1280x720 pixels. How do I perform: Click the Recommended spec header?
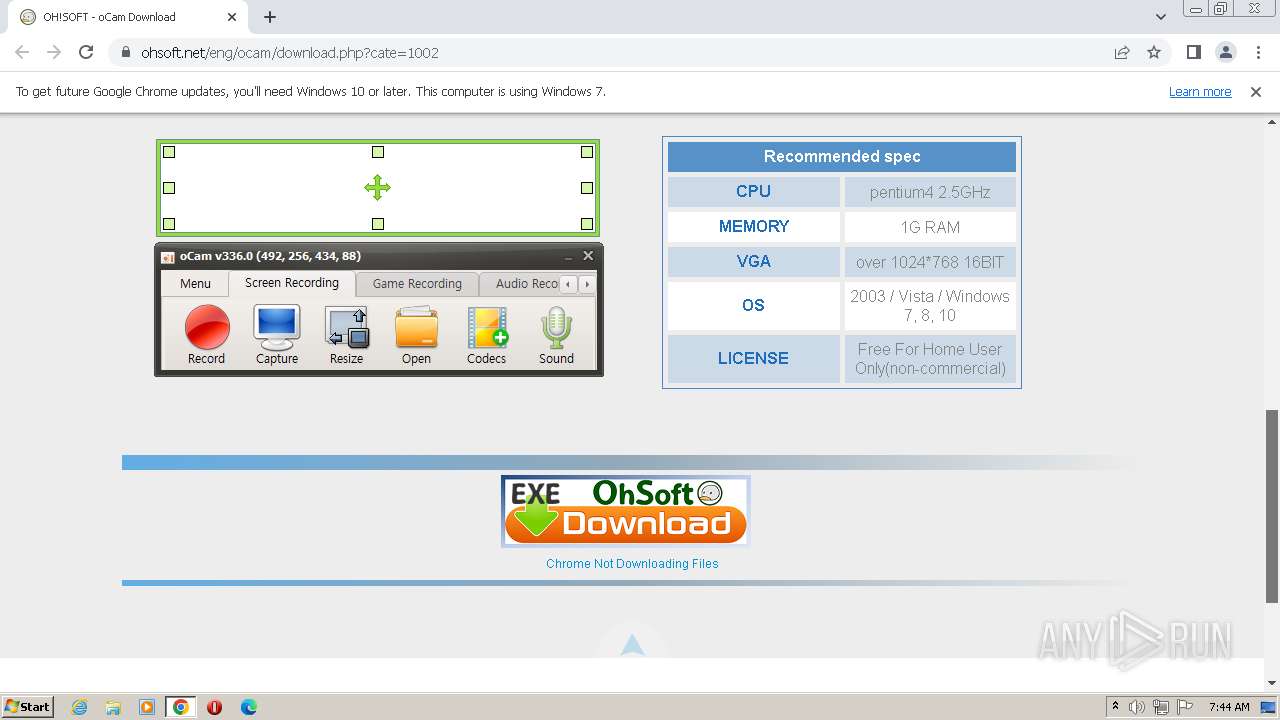[842, 156]
